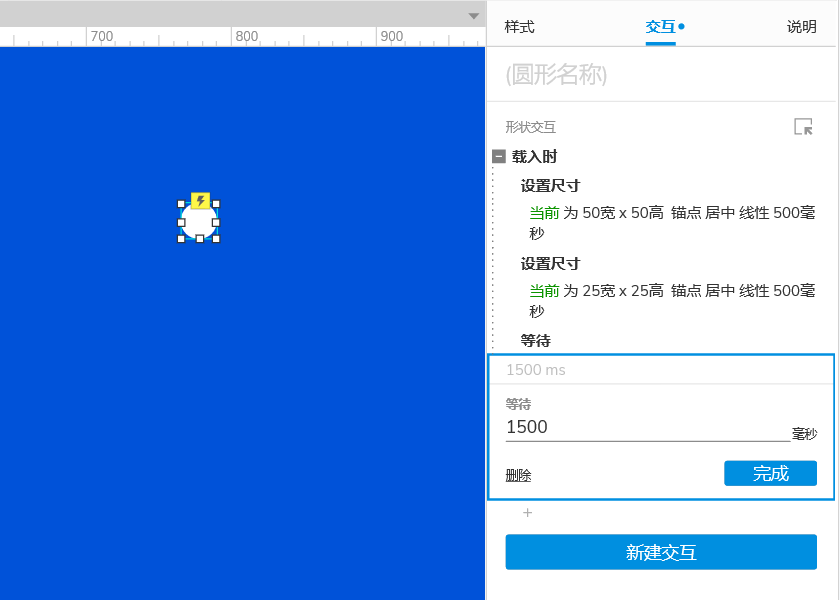Click the 圆形名称 name field
Viewport: 840px width, 600px height.
tap(661, 74)
